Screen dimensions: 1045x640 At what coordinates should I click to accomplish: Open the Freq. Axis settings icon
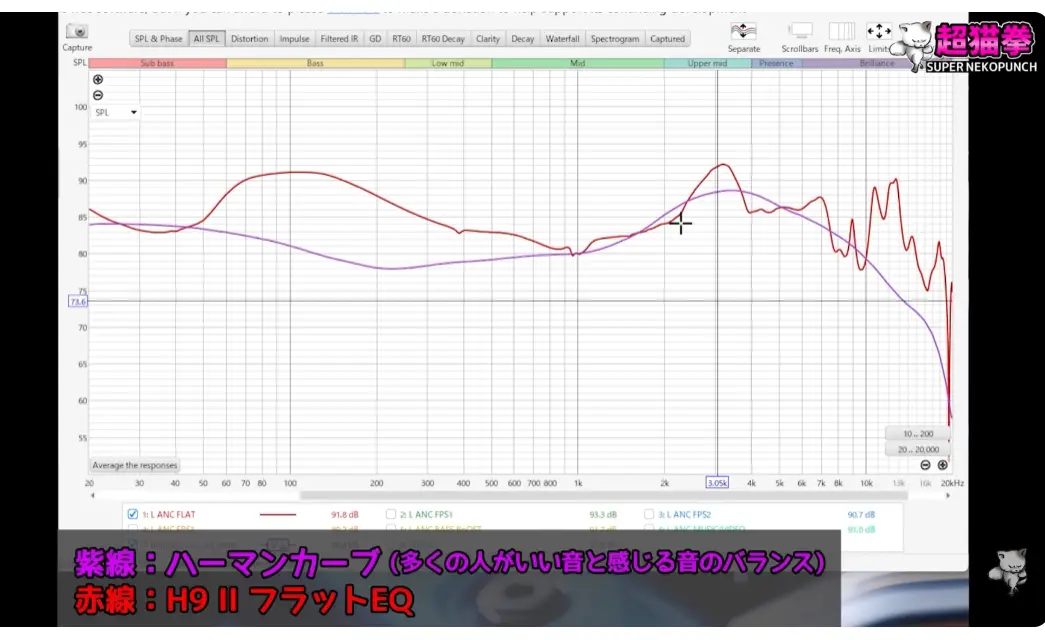(841, 31)
